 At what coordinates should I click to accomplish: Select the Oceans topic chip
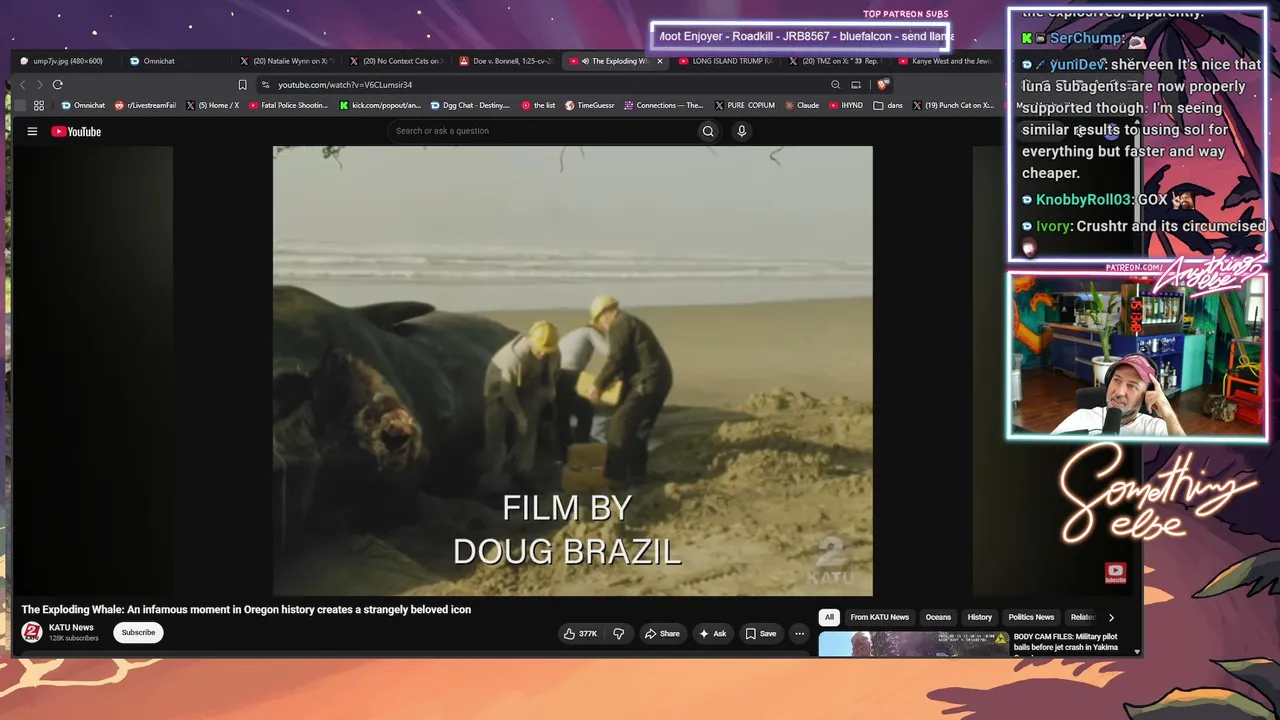click(x=938, y=618)
